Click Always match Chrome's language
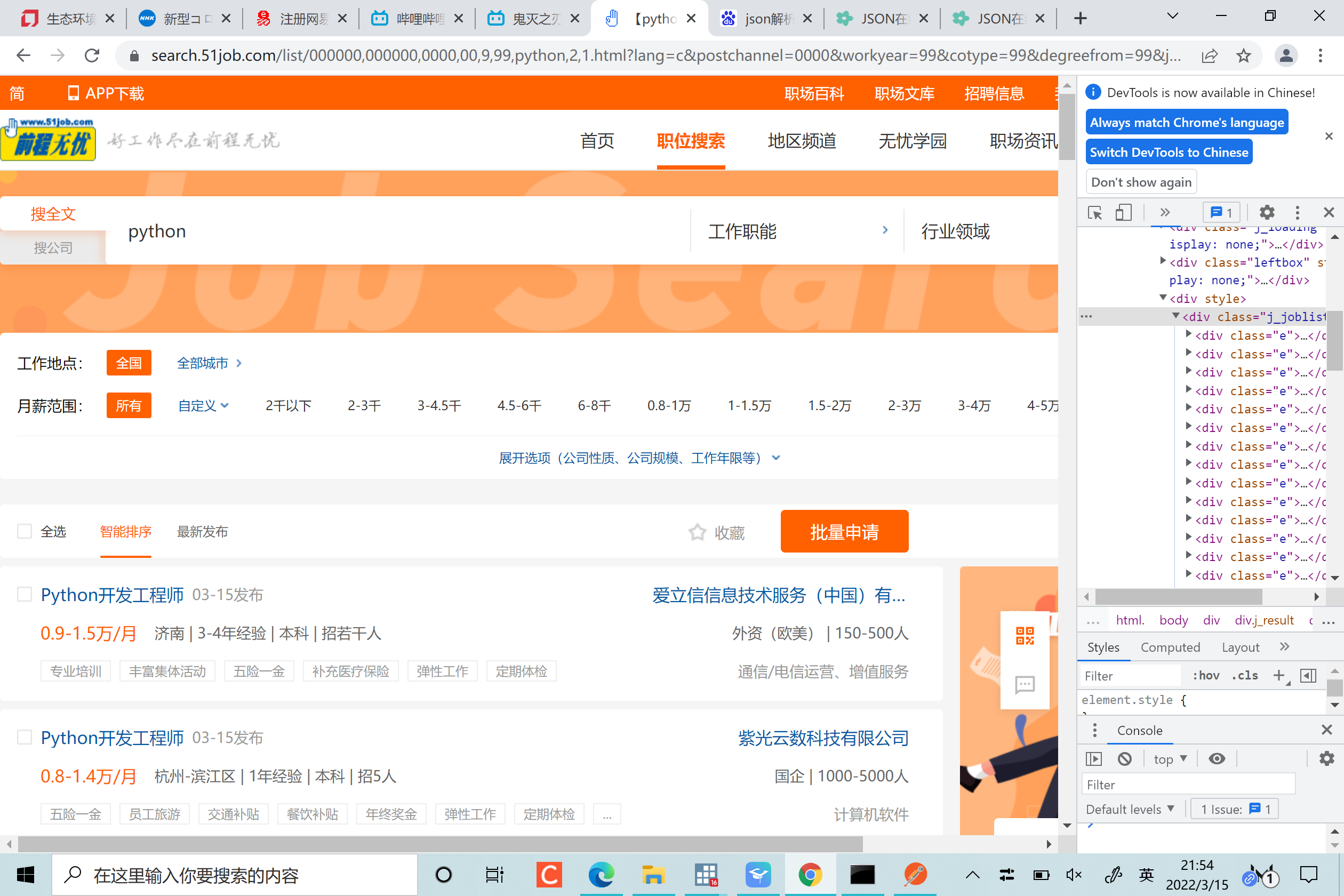1344x896 pixels. coord(1186,122)
